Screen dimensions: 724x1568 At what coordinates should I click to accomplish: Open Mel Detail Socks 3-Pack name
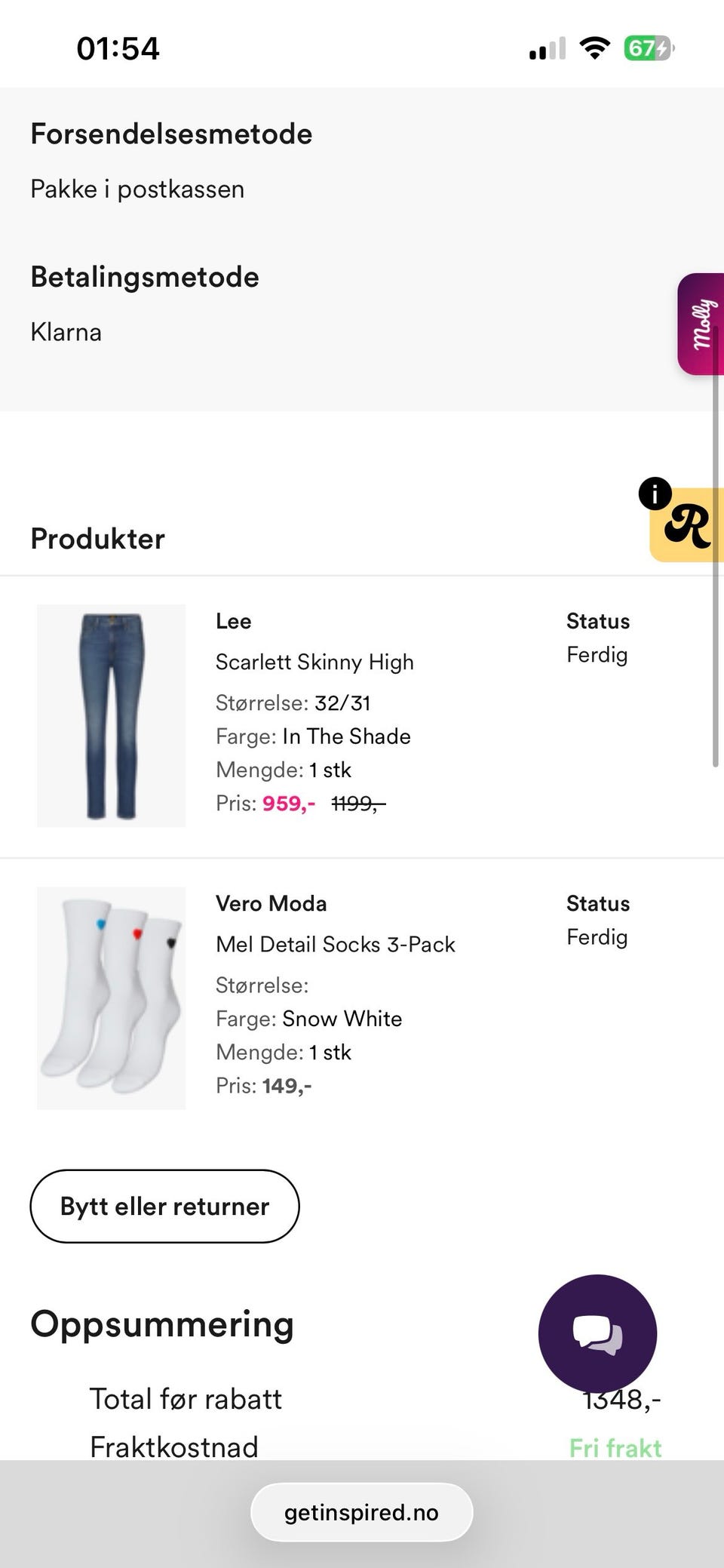pyautogui.click(x=335, y=944)
